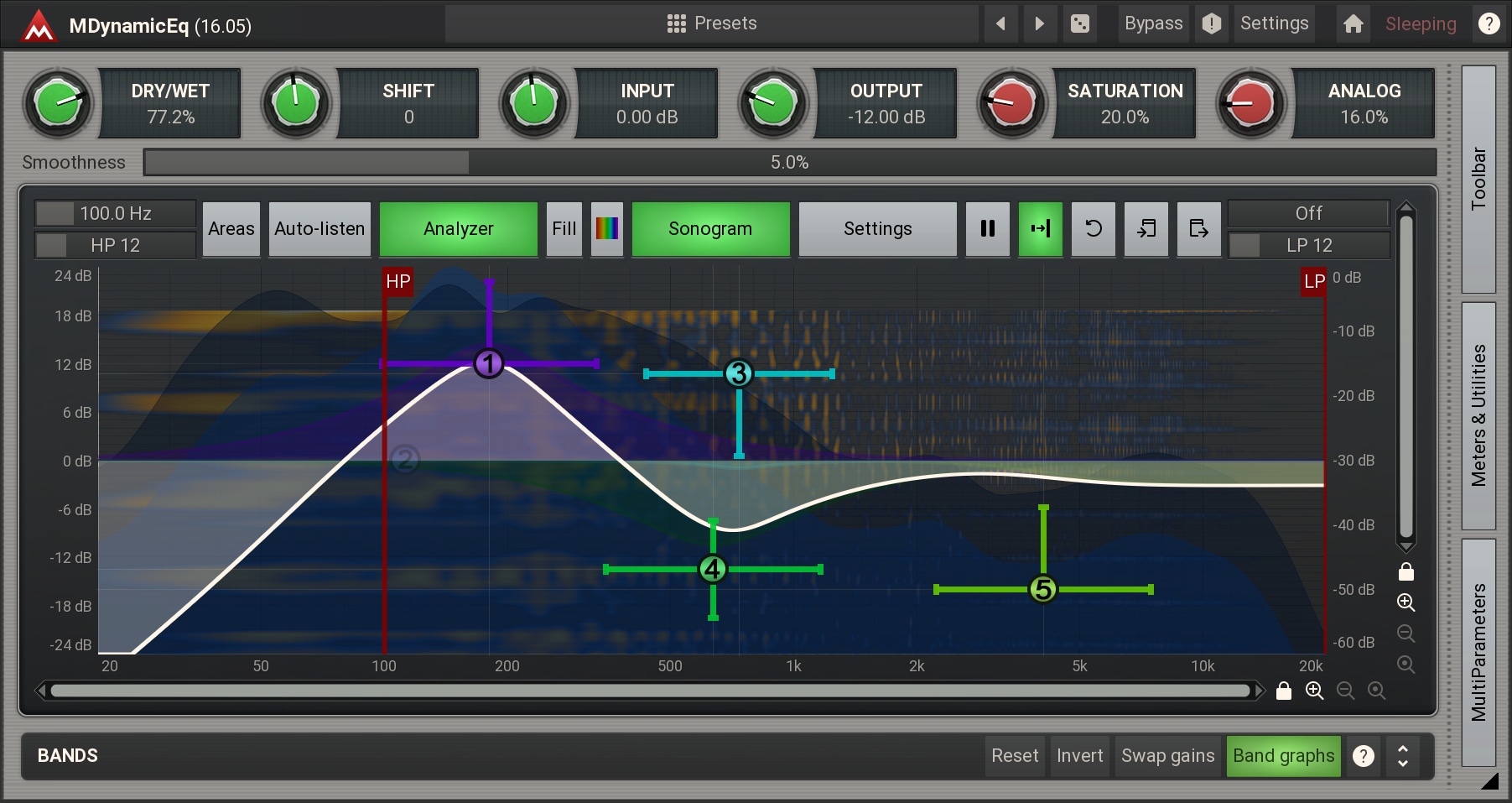Screen dimensions: 1512x803
Task: Open the BANDS panel help icon
Action: click(1364, 756)
